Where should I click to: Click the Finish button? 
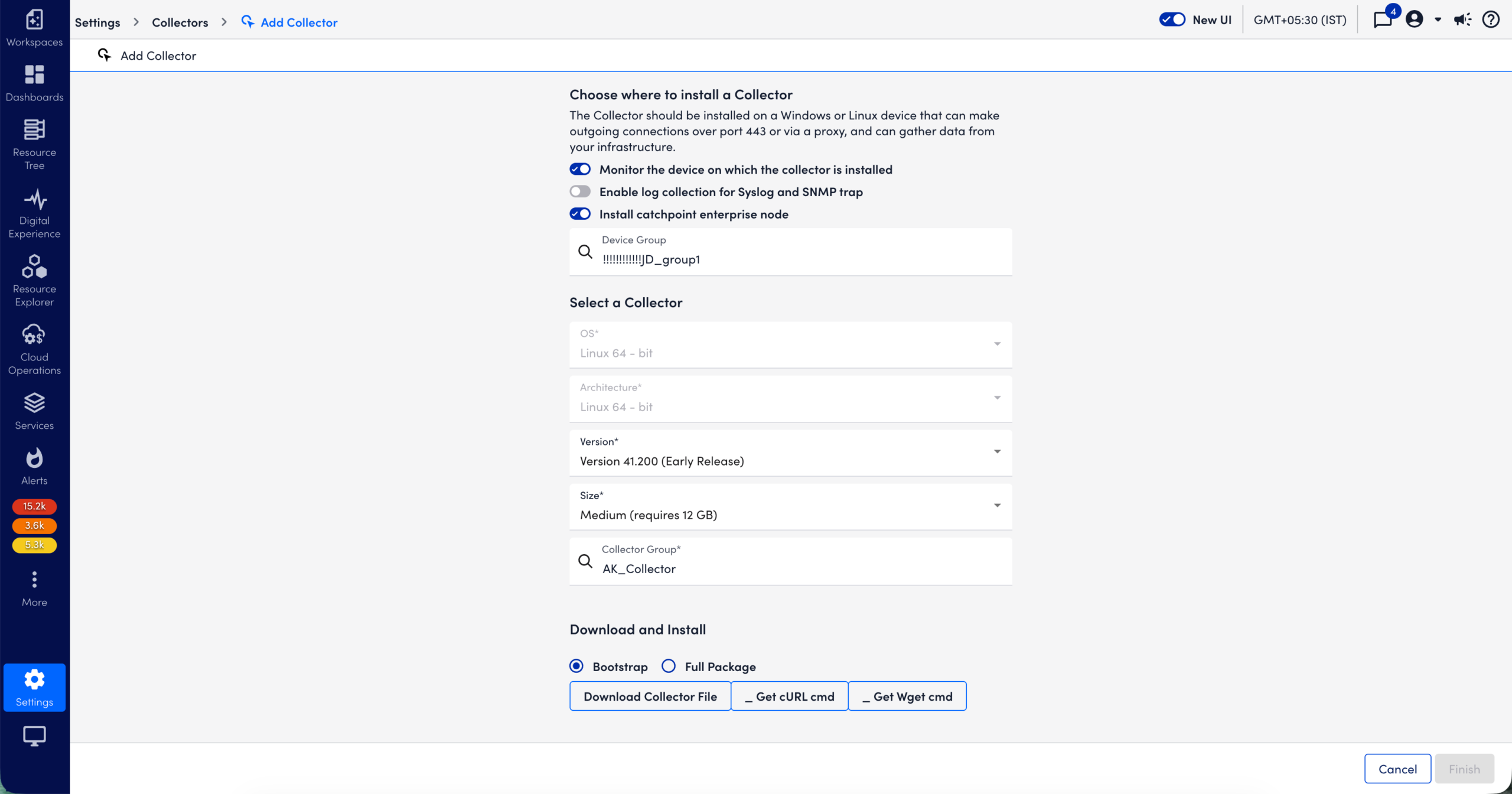pos(1464,769)
